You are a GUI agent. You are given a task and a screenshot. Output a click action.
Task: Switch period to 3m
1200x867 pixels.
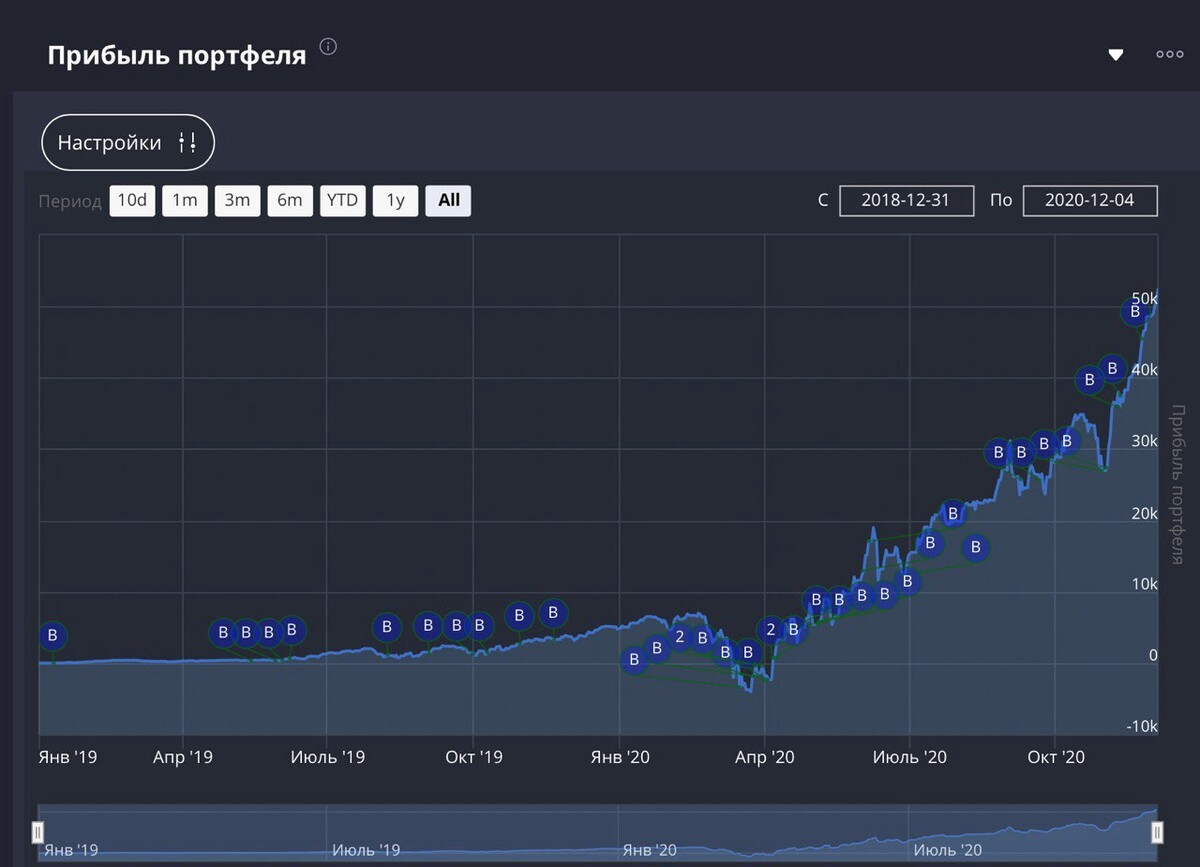point(237,201)
